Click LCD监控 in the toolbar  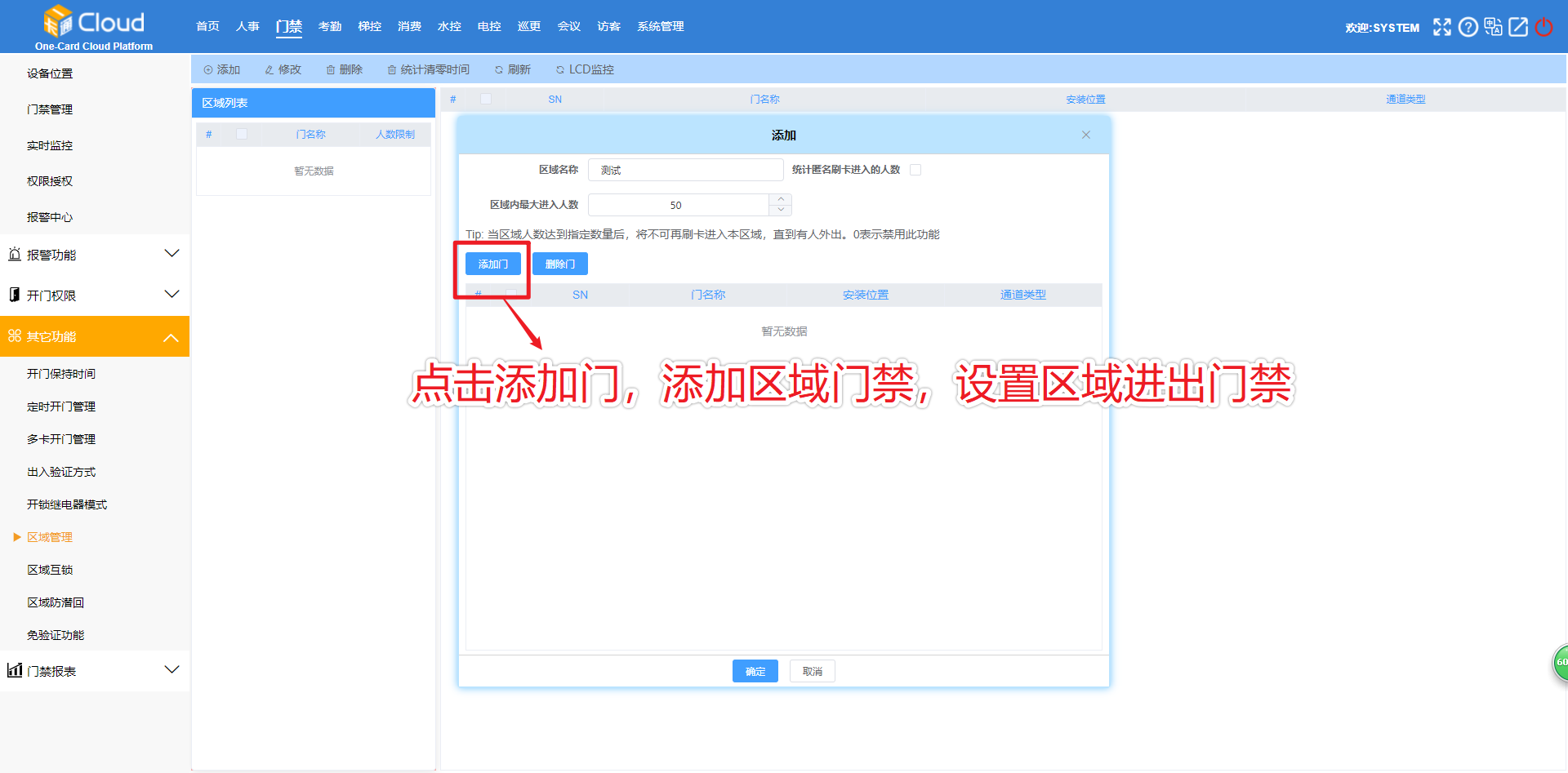pyautogui.click(x=585, y=69)
